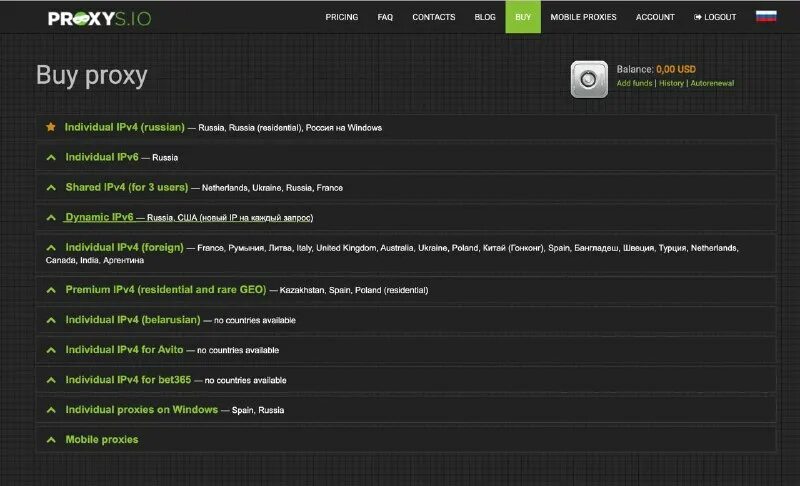Open Mobile proxies row heading

click(x=102, y=440)
